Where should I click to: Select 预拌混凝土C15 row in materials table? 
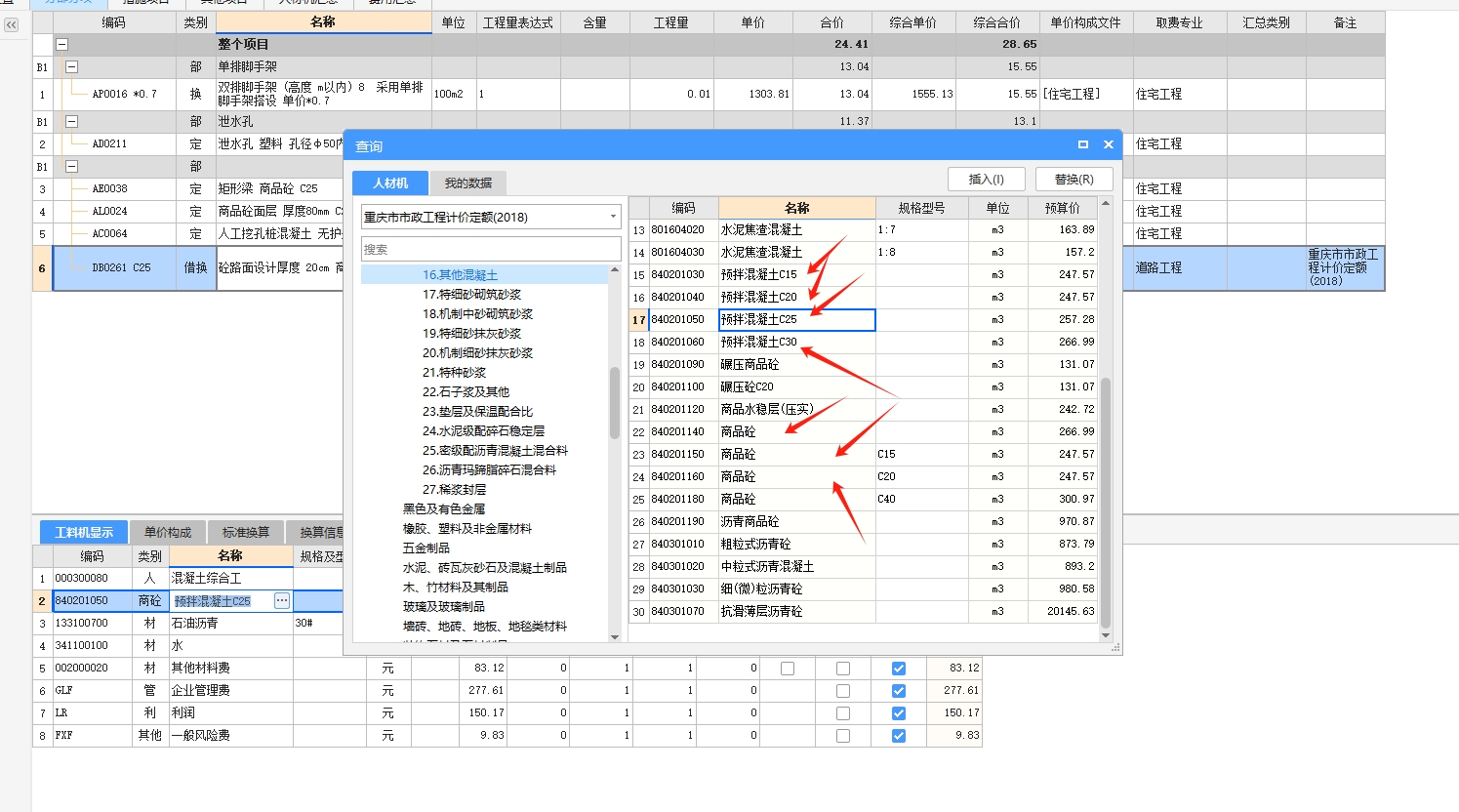point(863,275)
